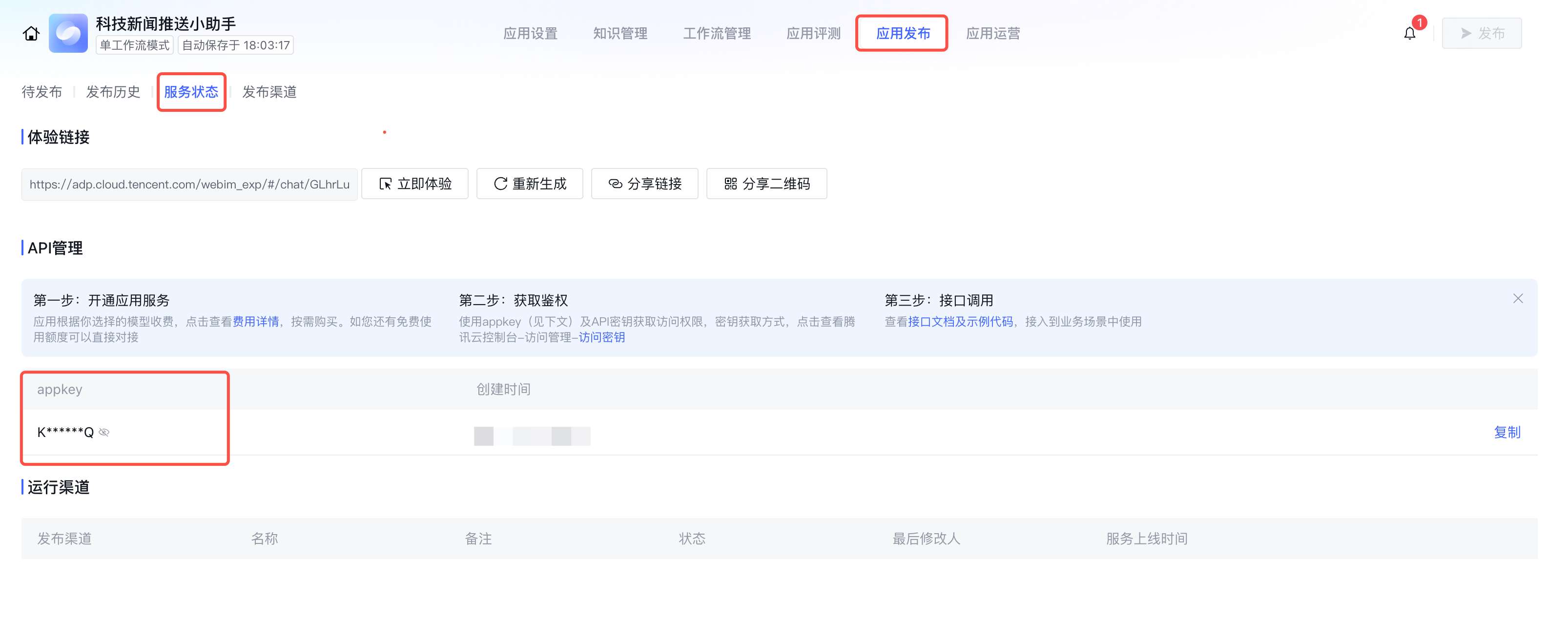The image size is (1568, 623).
Task: Open the 应用设置 tab
Action: (530, 34)
